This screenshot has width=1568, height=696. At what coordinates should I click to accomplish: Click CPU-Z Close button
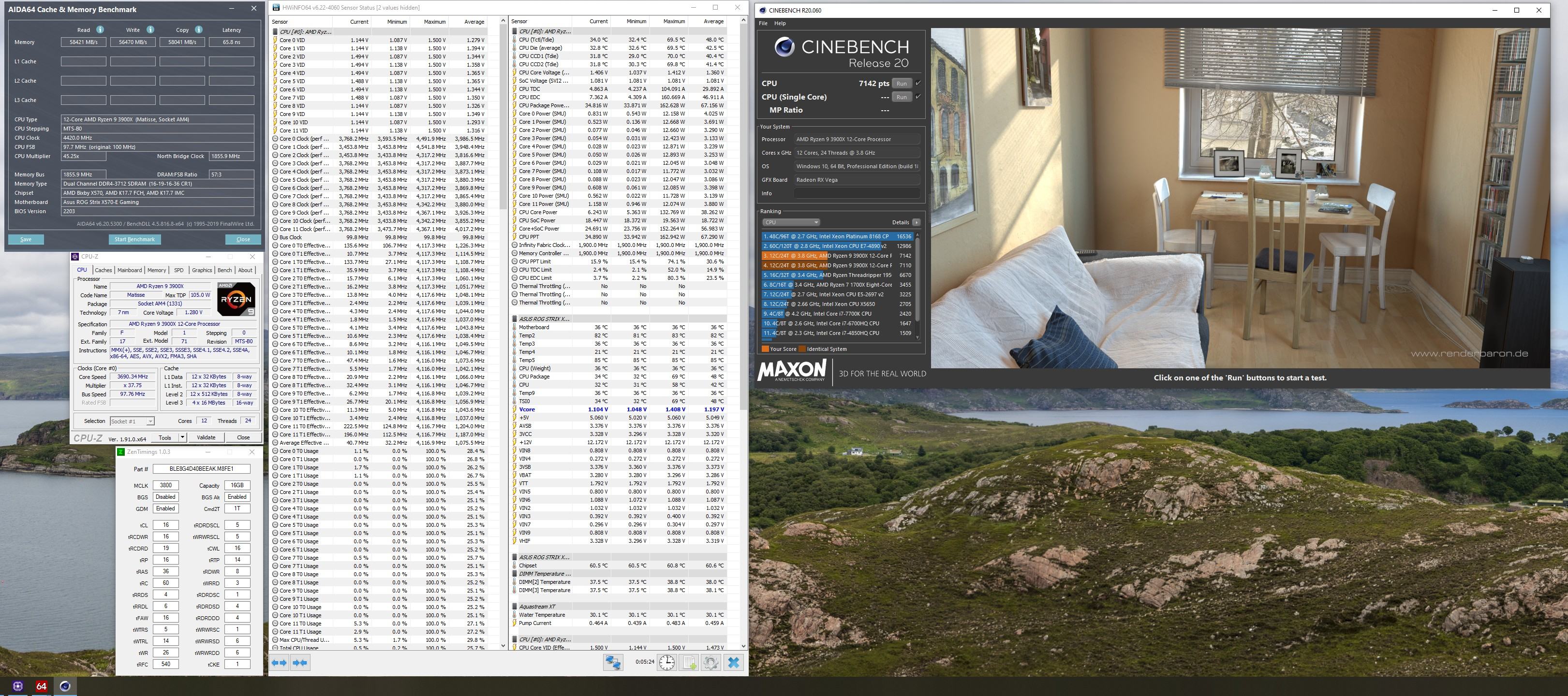[x=243, y=437]
